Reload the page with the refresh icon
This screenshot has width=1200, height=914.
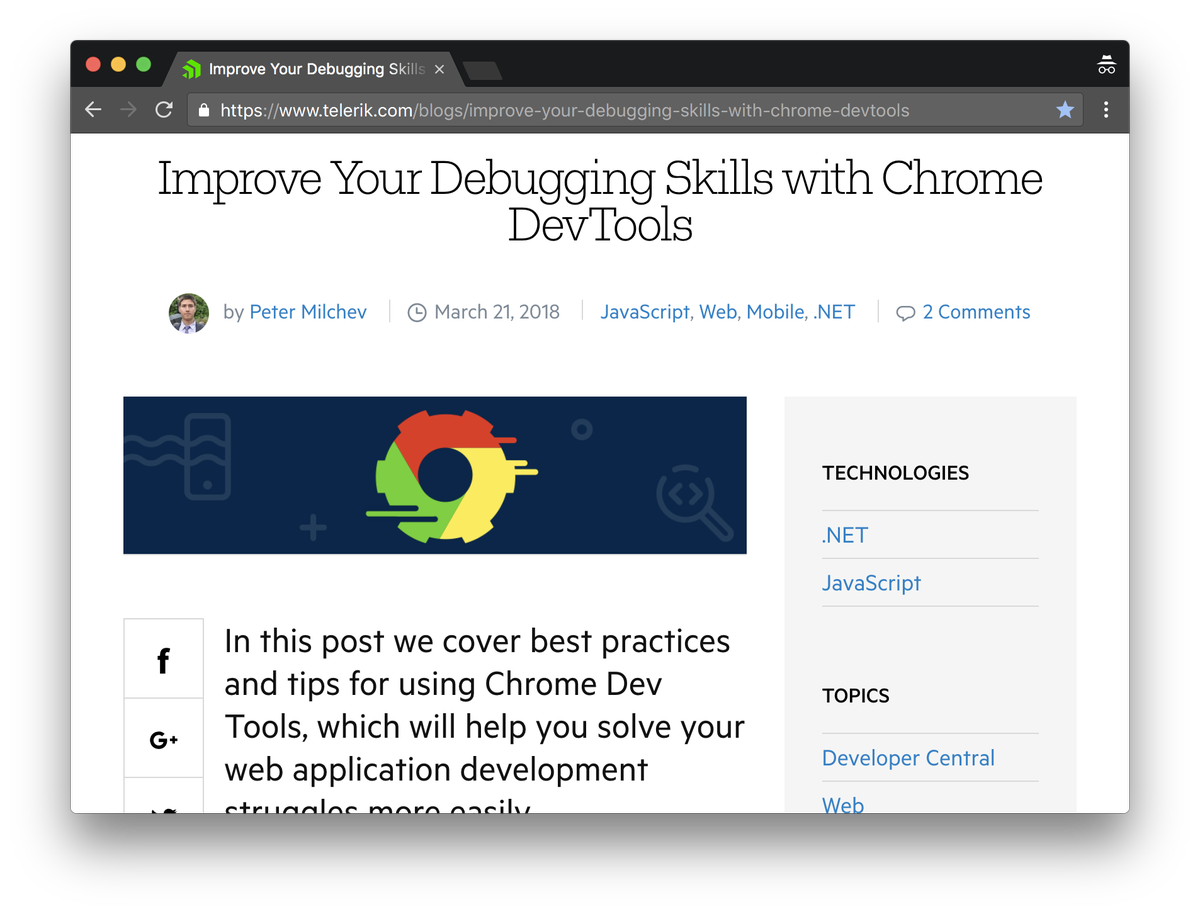[164, 110]
